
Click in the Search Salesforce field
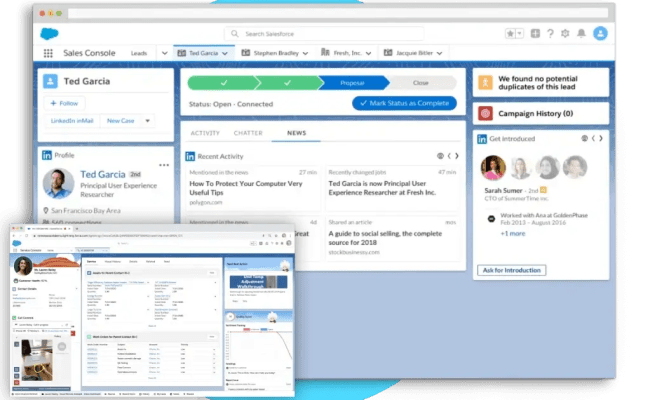tap(324, 34)
